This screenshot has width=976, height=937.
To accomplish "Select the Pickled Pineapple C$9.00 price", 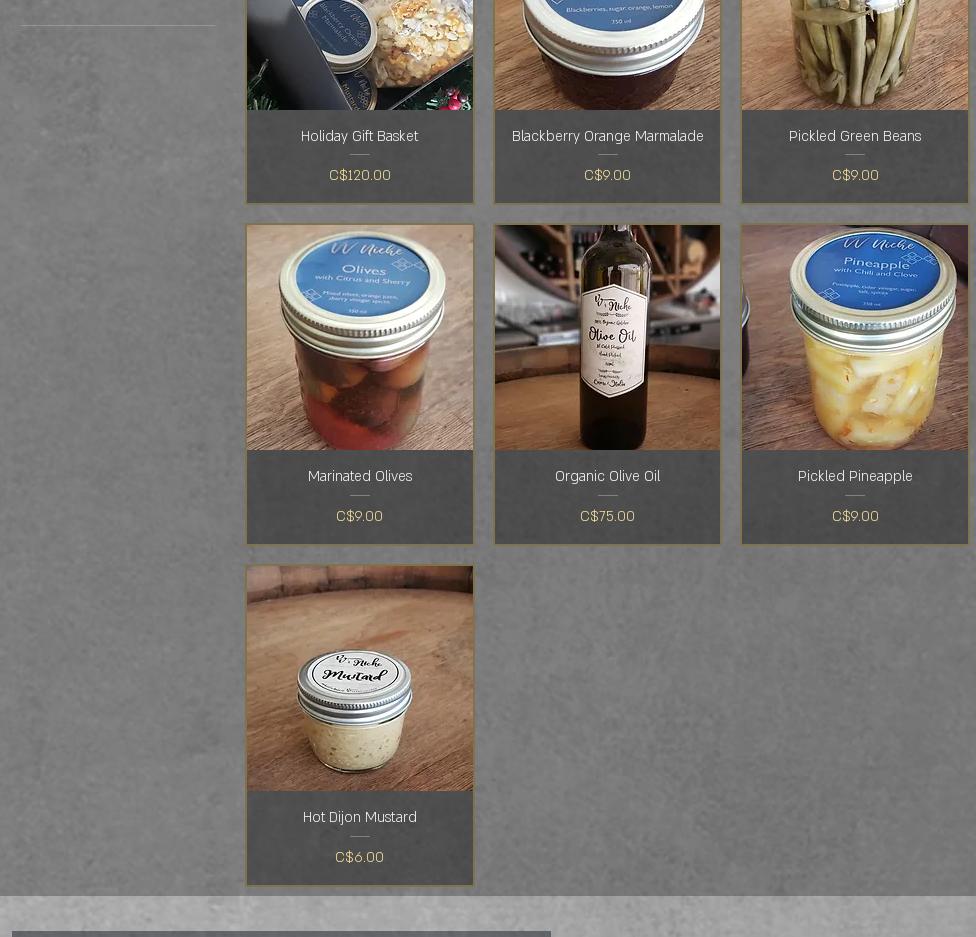I will (x=855, y=516).
